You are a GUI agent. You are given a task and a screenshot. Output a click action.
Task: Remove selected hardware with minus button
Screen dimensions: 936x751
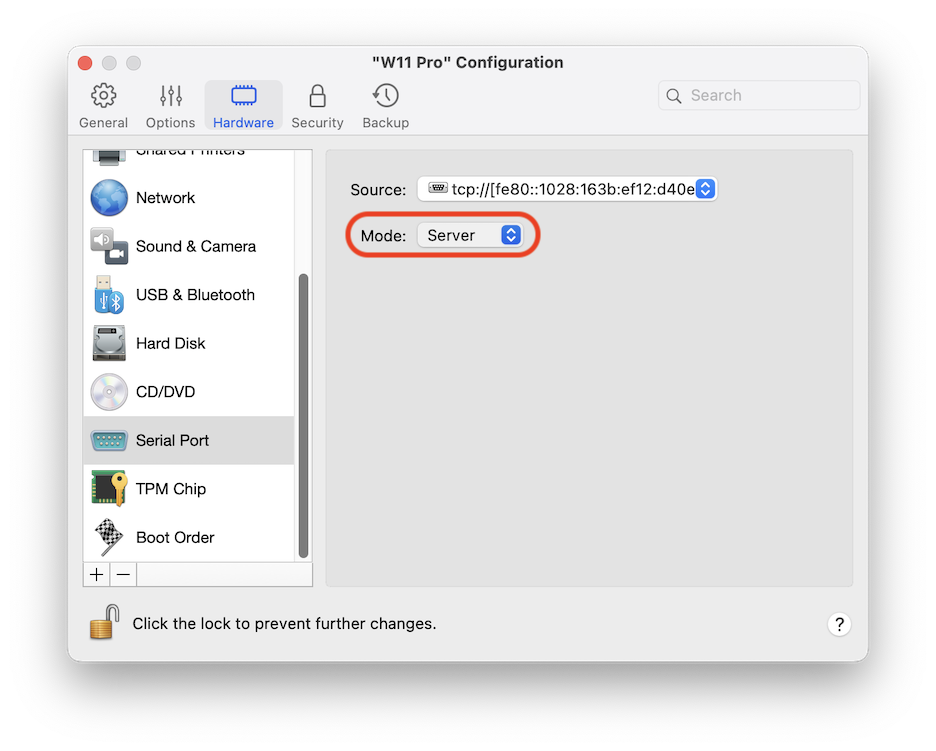coord(122,574)
